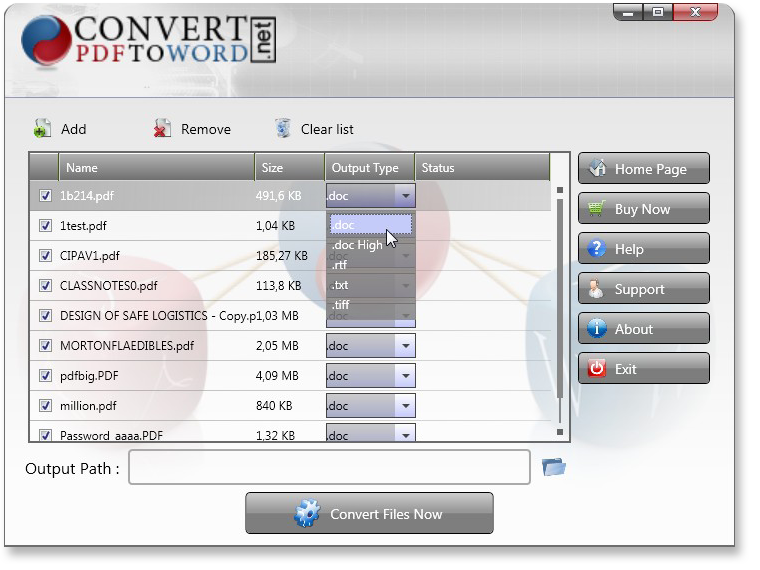
Task: Close the application window
Action: 695,12
